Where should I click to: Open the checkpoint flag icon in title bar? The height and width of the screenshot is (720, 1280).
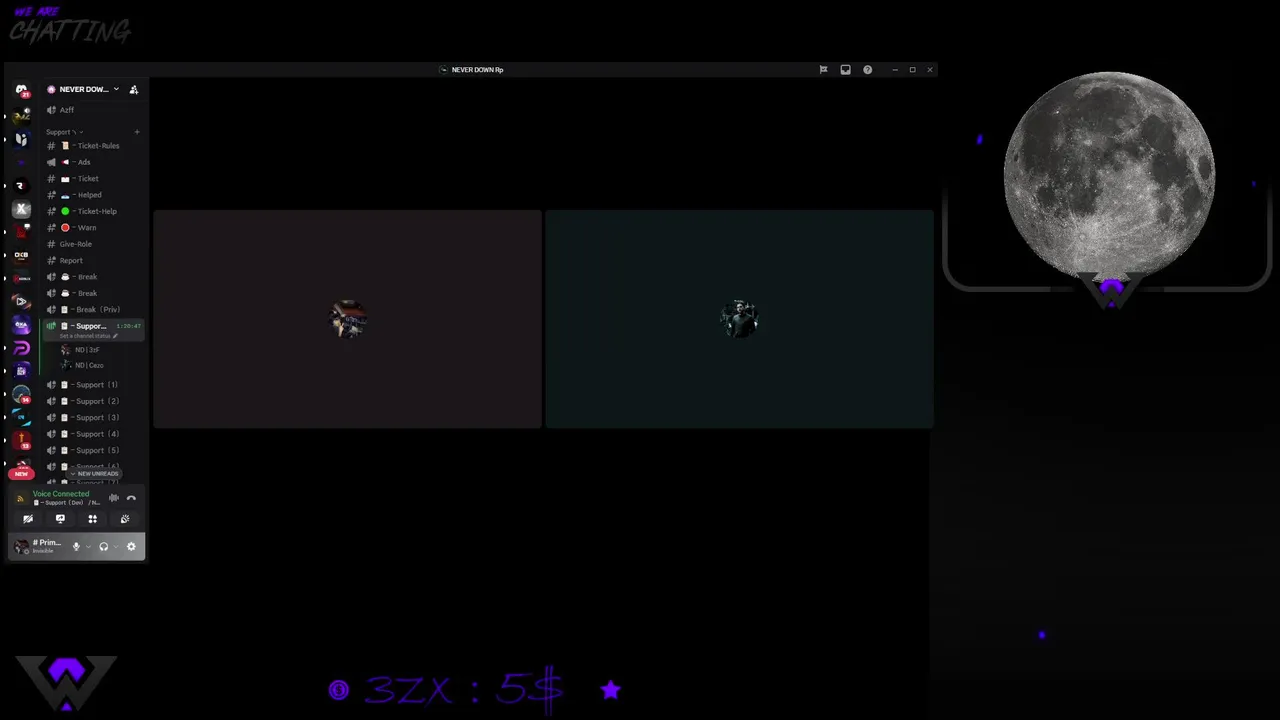pyautogui.click(x=823, y=70)
